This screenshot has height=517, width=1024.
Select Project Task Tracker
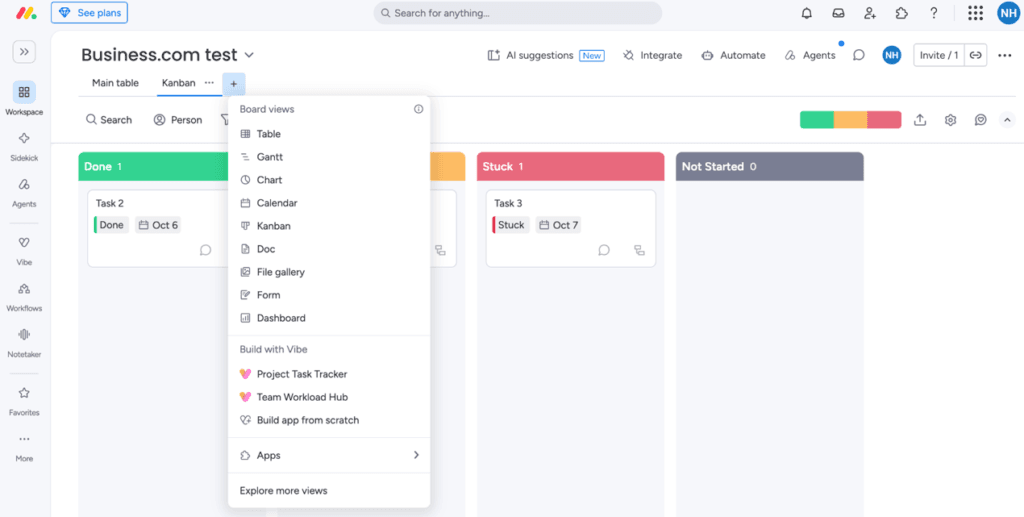(x=328, y=374)
